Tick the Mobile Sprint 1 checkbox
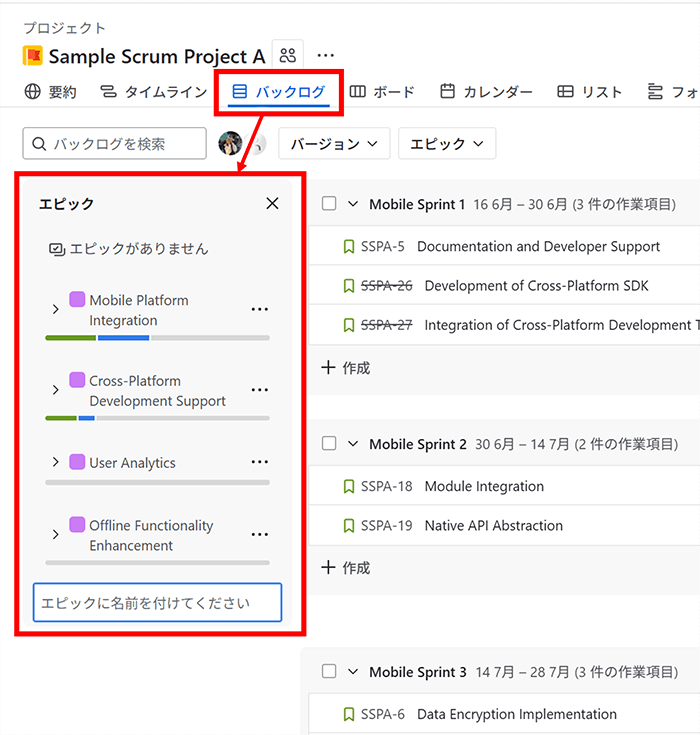This screenshot has height=735, width=700. pos(329,204)
